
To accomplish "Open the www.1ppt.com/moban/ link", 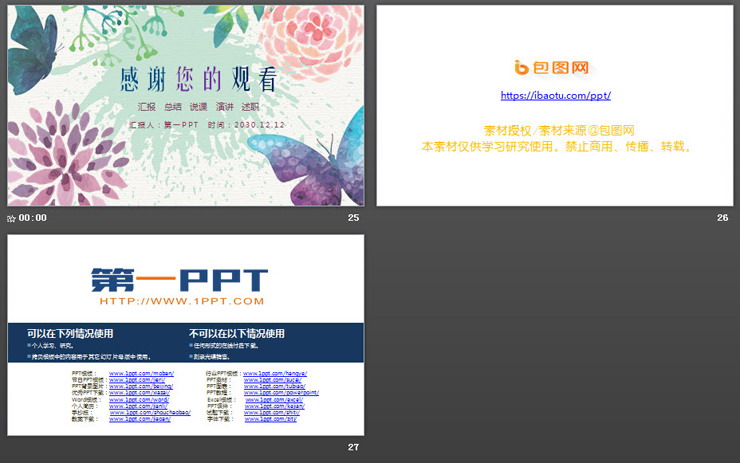I will (x=135, y=373).
